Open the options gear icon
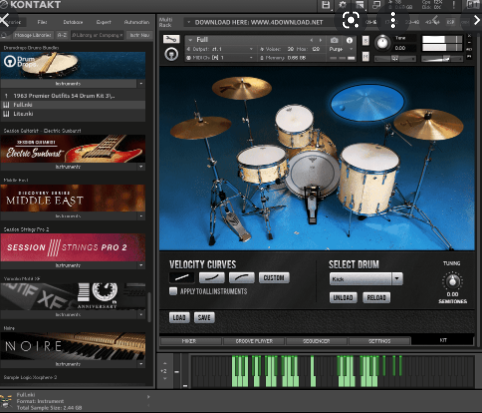 [343, 5]
